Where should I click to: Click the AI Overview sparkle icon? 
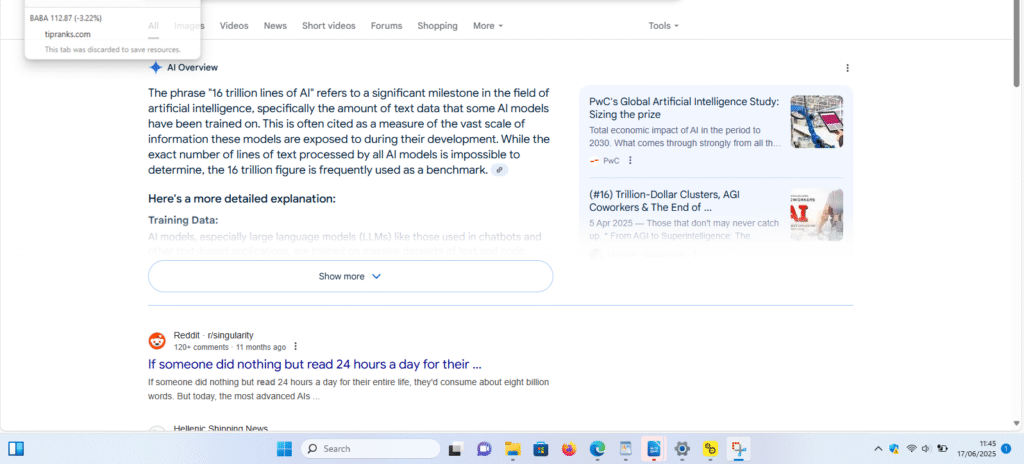pyautogui.click(x=155, y=67)
